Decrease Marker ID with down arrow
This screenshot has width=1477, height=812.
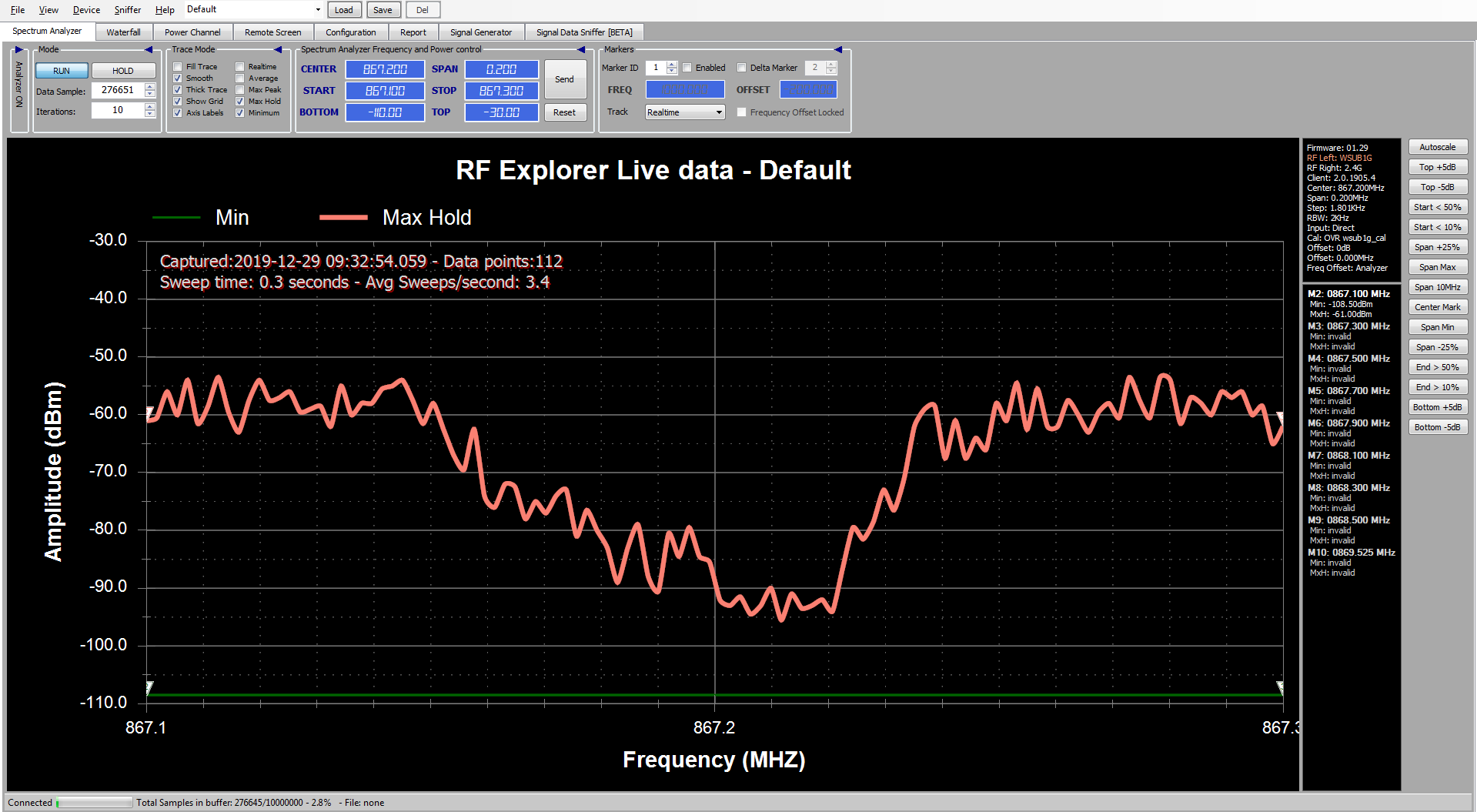point(672,72)
